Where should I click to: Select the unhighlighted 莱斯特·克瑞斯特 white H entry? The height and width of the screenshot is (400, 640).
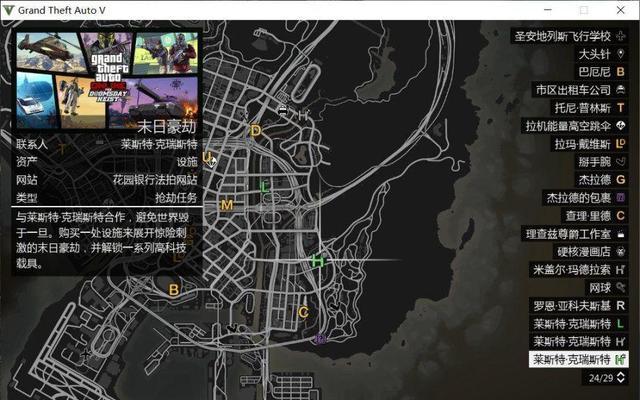click(x=578, y=342)
